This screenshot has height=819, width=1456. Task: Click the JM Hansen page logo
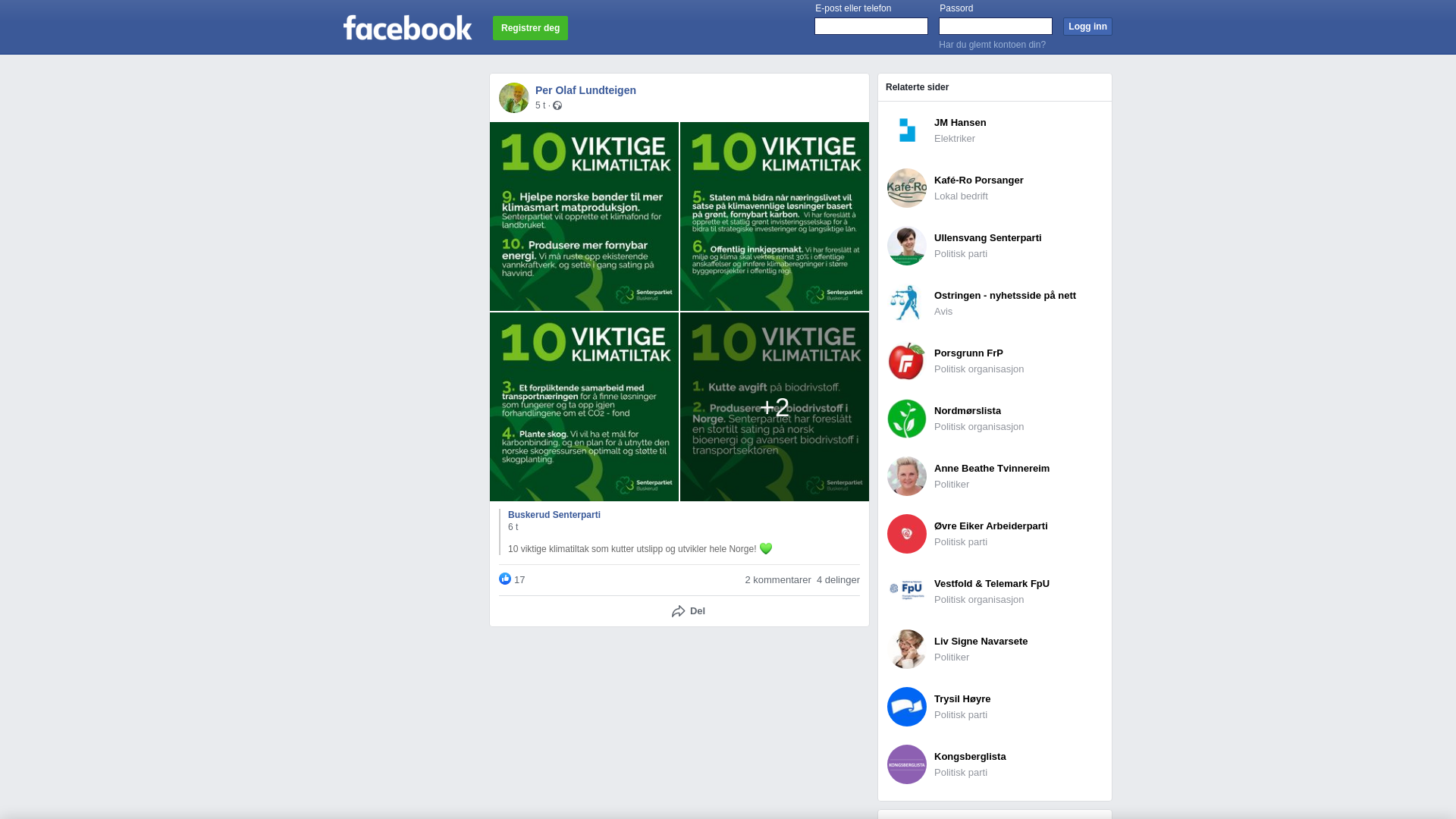(x=907, y=130)
